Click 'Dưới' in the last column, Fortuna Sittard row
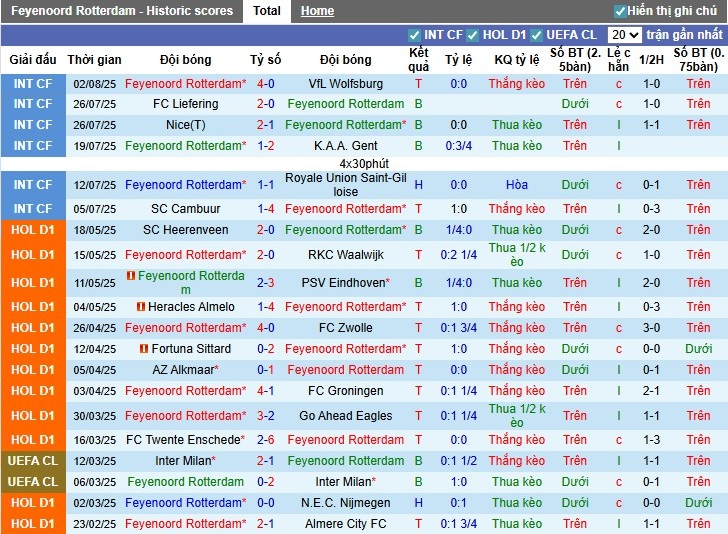Viewport: 728px width, 534px height. coord(698,349)
